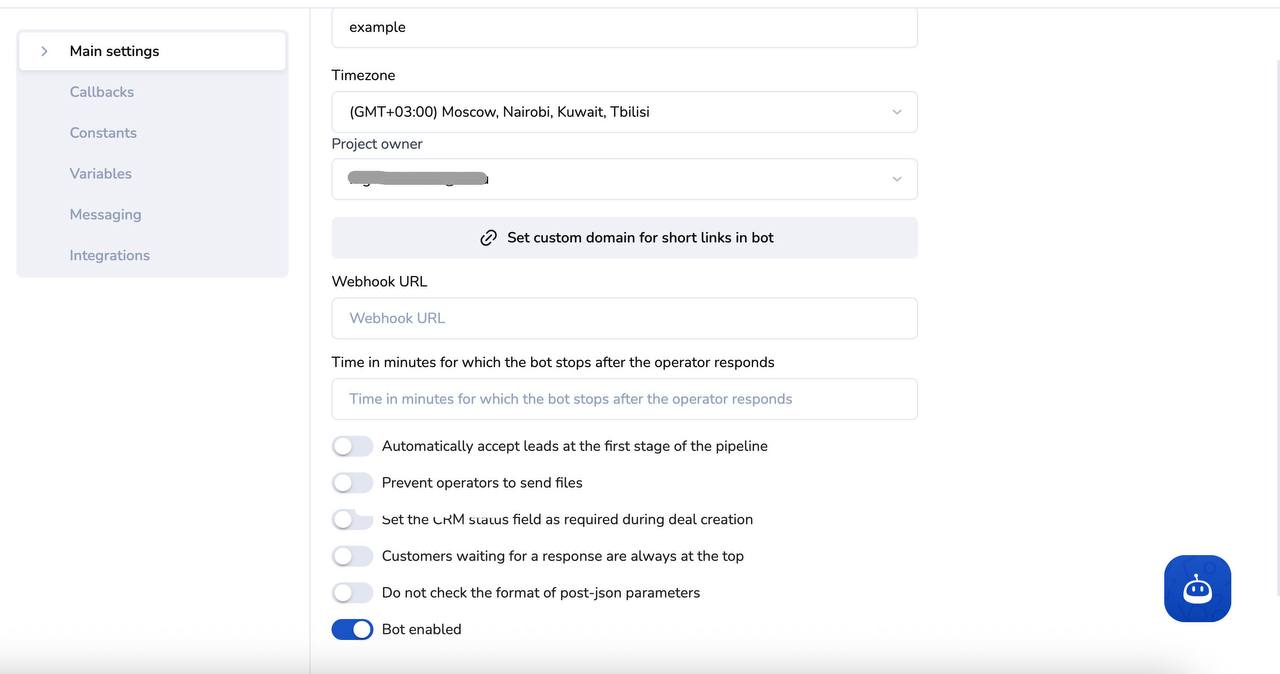This screenshot has height=674, width=1280.
Task: Disable the Bot enabled switch
Action: tap(352, 629)
